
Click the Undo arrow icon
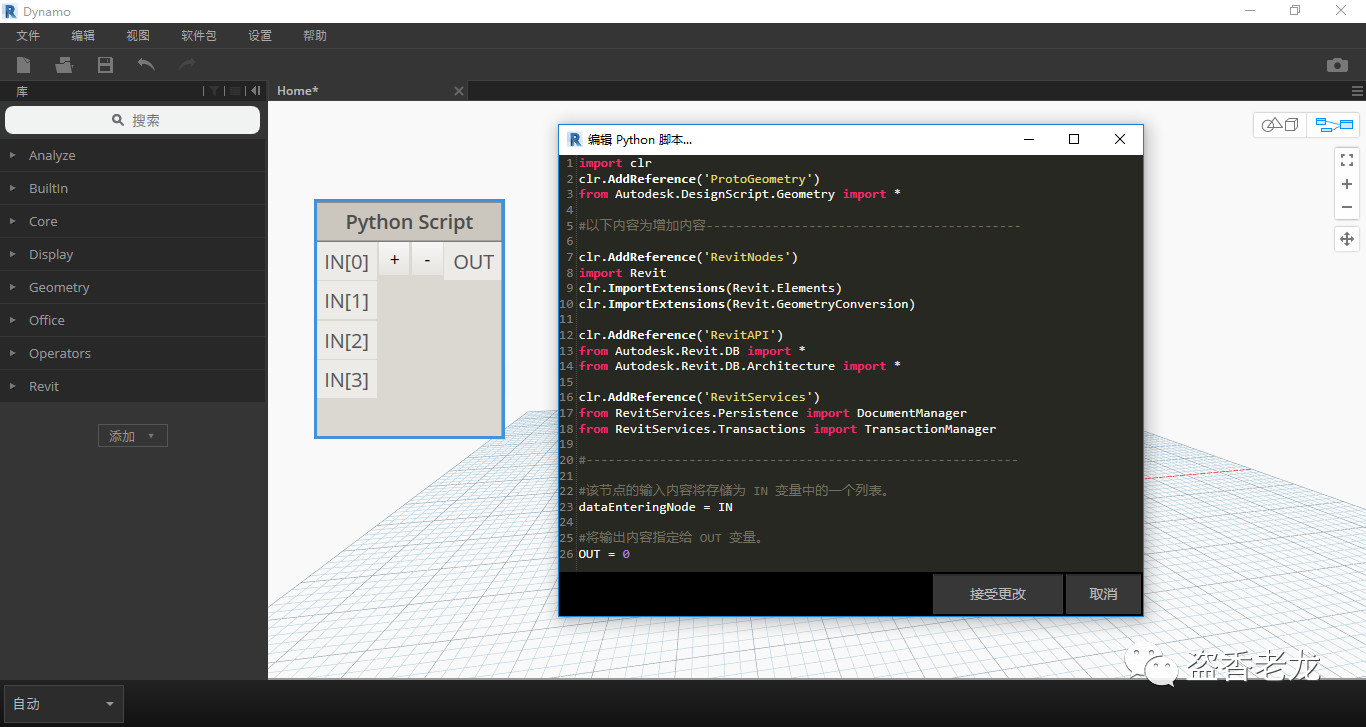[x=146, y=65]
